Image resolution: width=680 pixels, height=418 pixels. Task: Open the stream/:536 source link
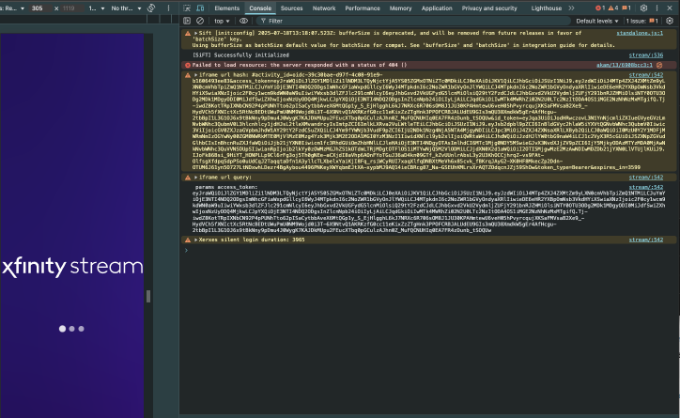tap(646, 55)
